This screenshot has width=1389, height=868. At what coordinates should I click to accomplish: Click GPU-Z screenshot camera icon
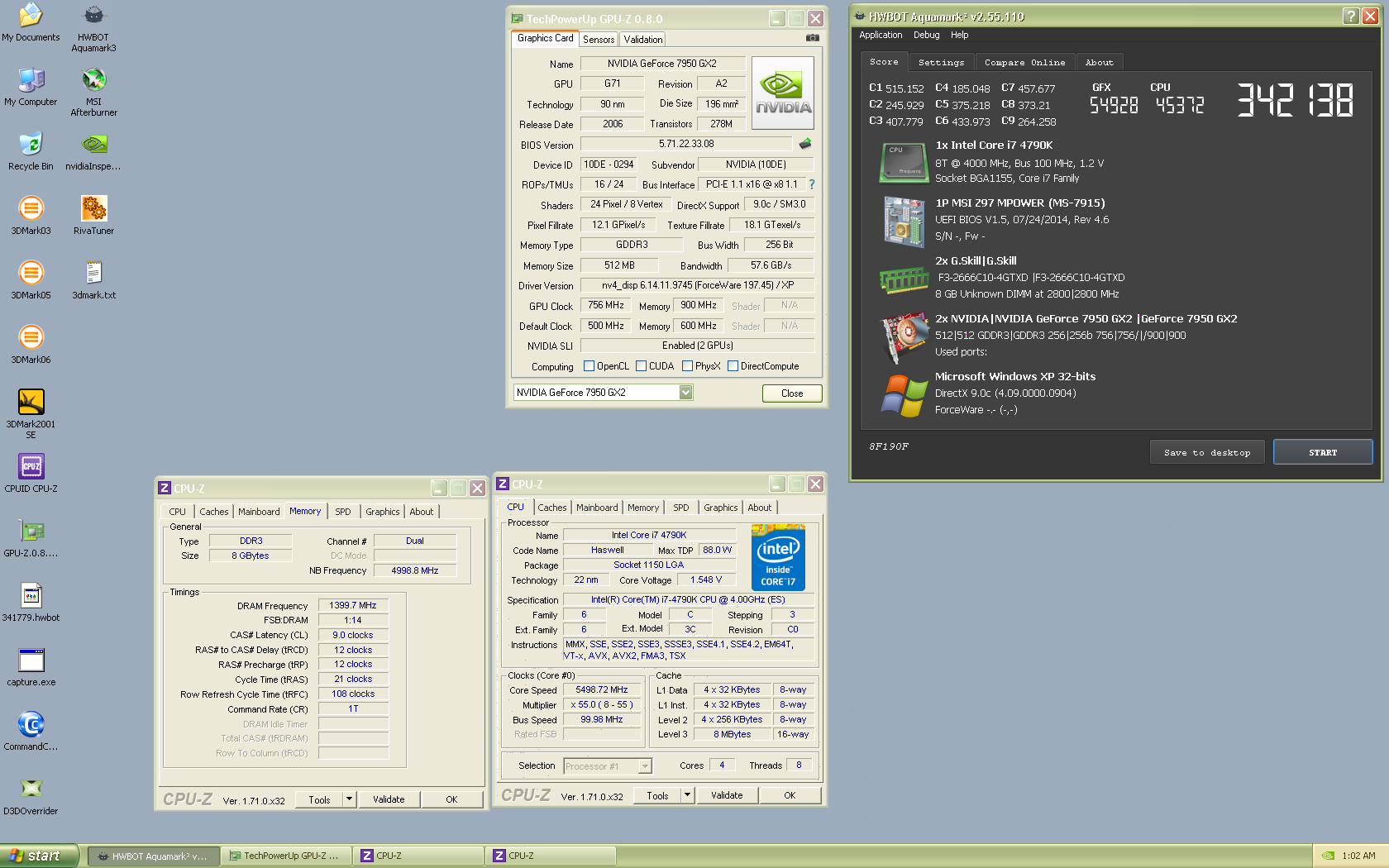(813, 38)
